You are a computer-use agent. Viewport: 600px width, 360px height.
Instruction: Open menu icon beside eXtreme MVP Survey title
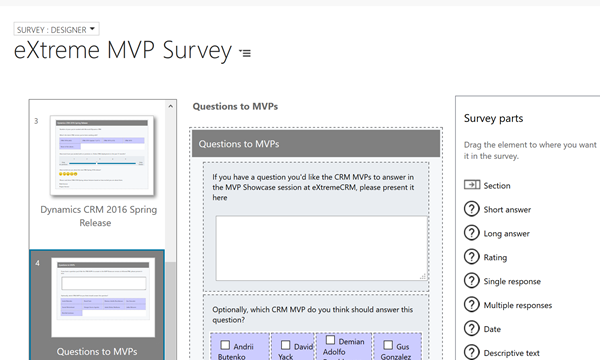245,53
